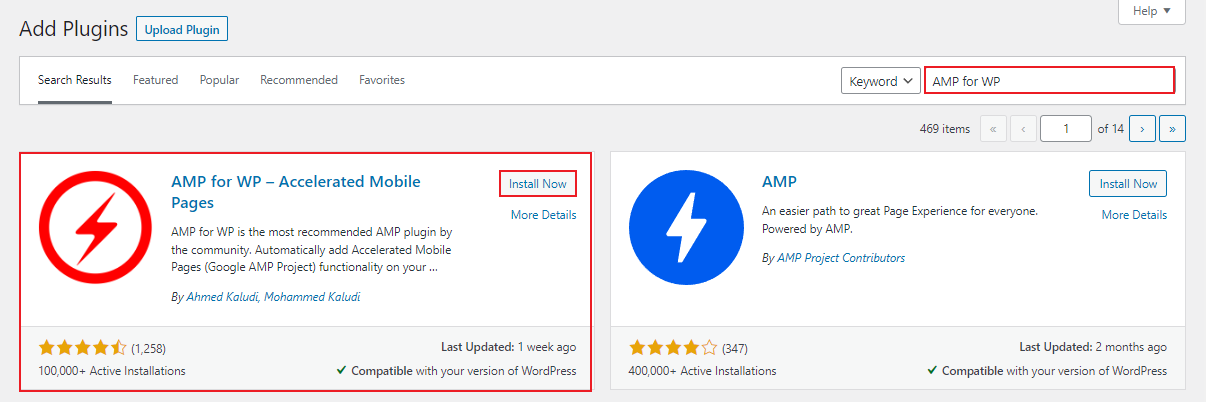
Task: Click the current page number field
Action: (1065, 129)
